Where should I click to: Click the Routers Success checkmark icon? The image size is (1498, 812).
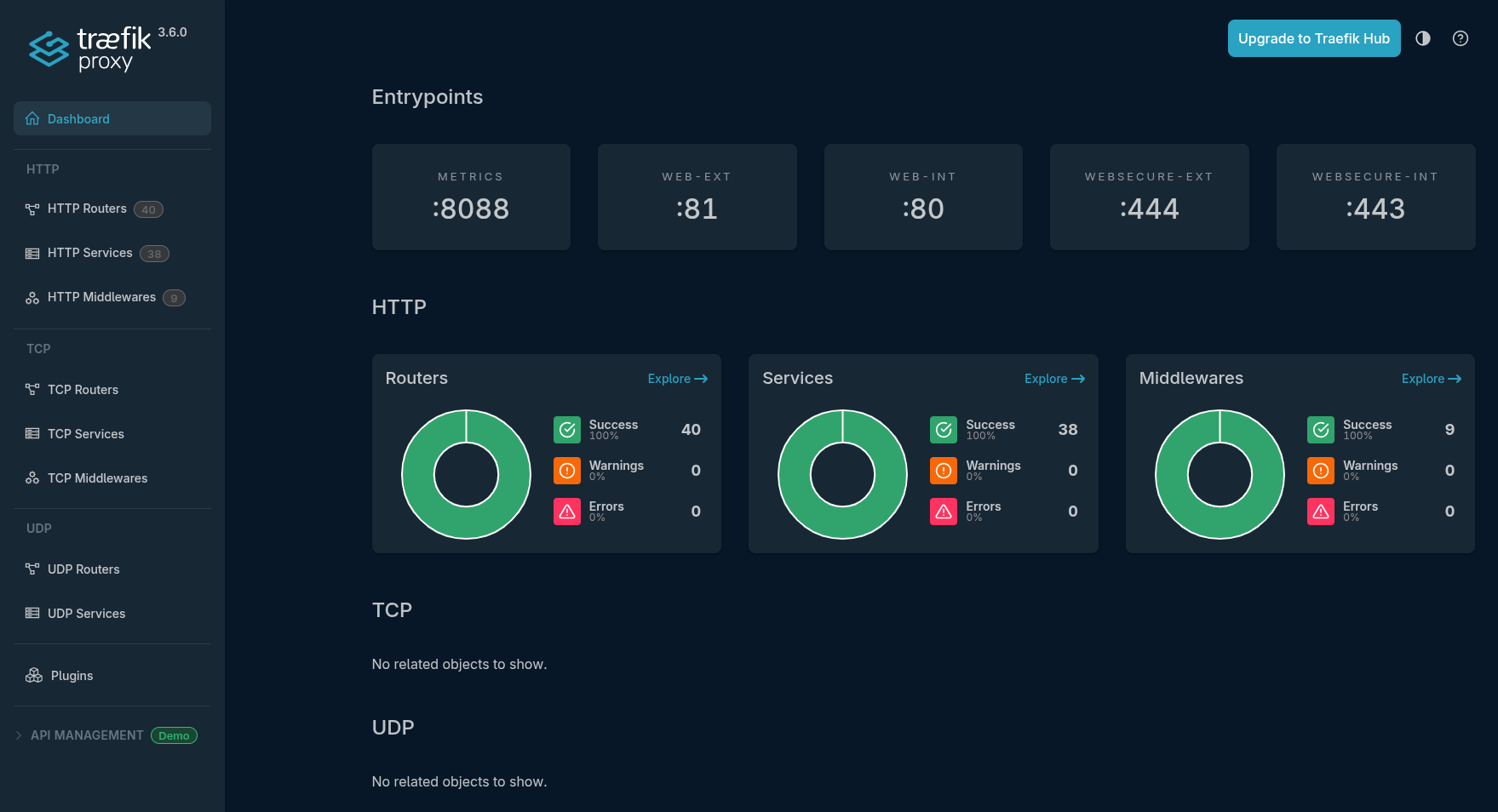pos(567,430)
